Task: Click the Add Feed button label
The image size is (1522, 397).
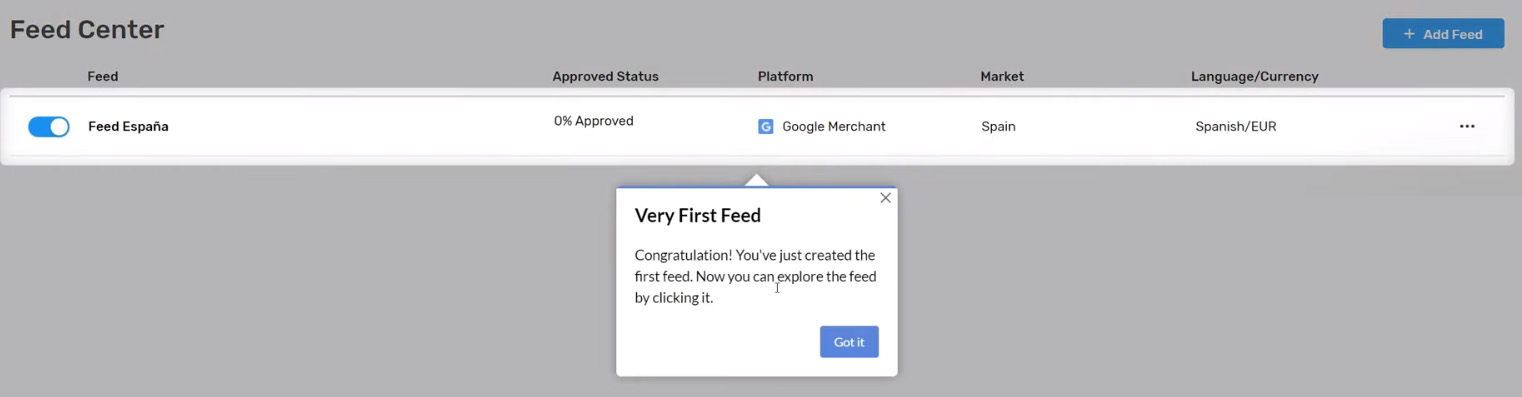Action: pos(1453,34)
